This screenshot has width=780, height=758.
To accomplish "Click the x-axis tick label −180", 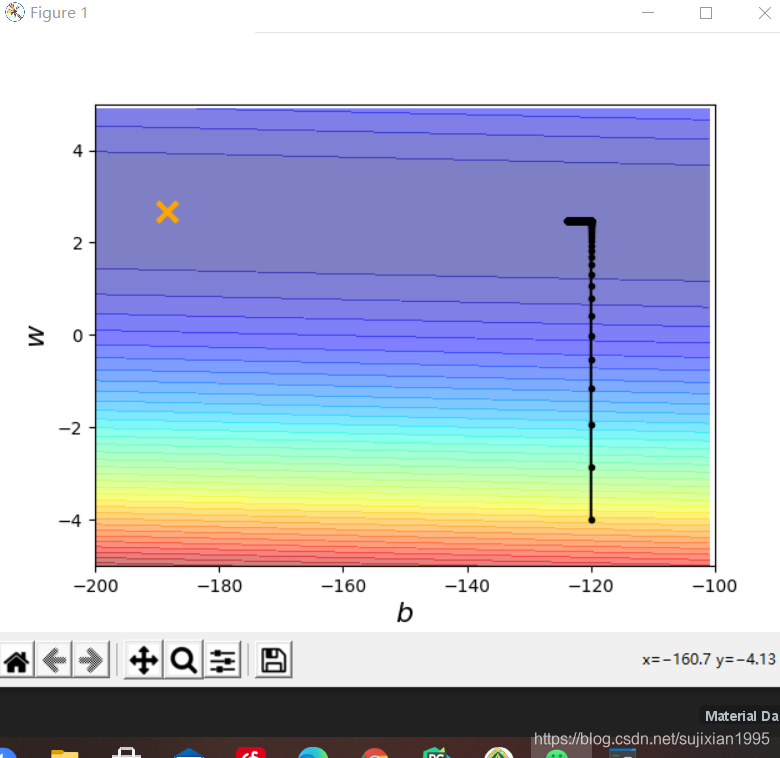I will click(x=219, y=586).
